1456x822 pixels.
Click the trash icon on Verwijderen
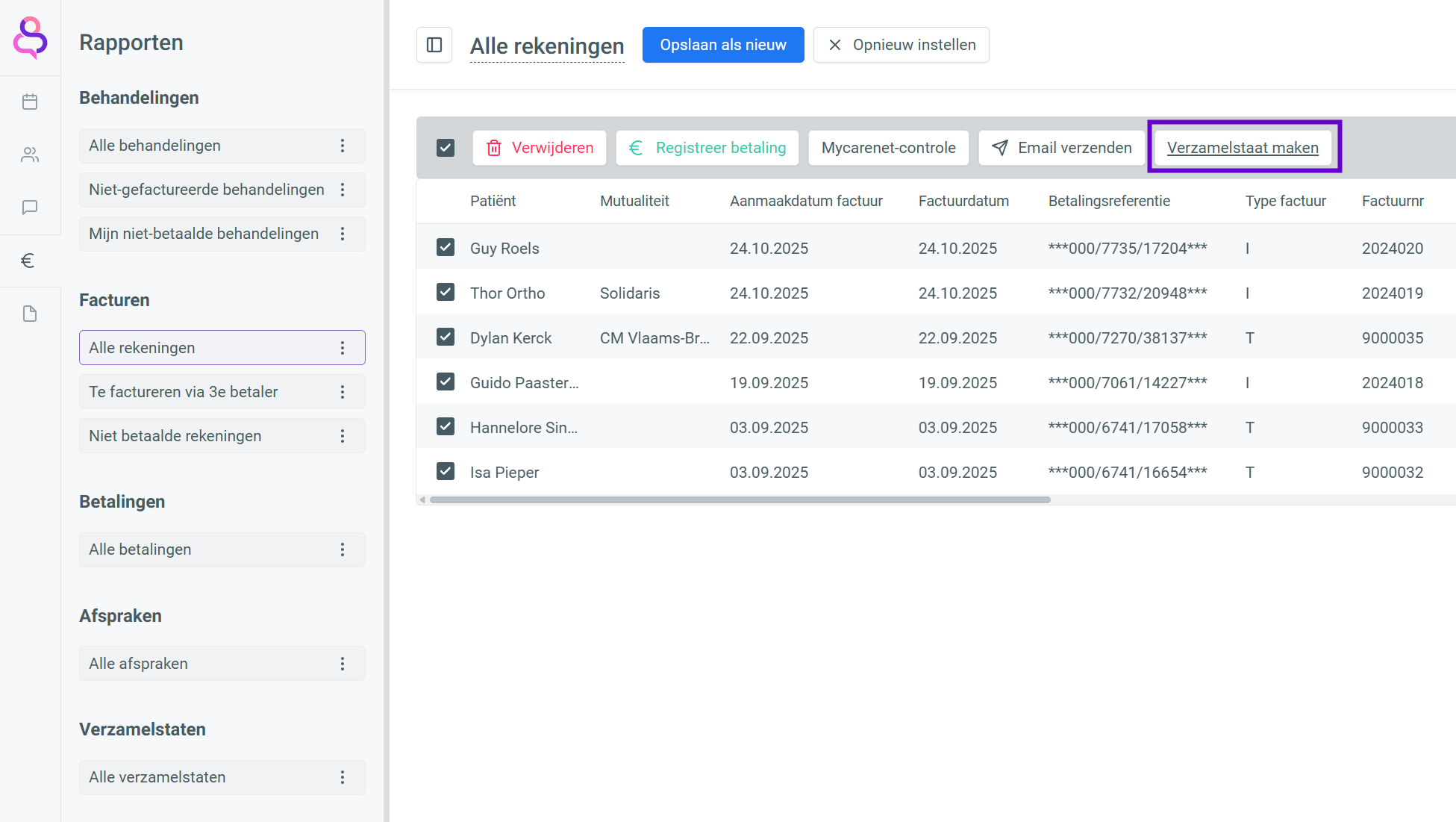[493, 148]
